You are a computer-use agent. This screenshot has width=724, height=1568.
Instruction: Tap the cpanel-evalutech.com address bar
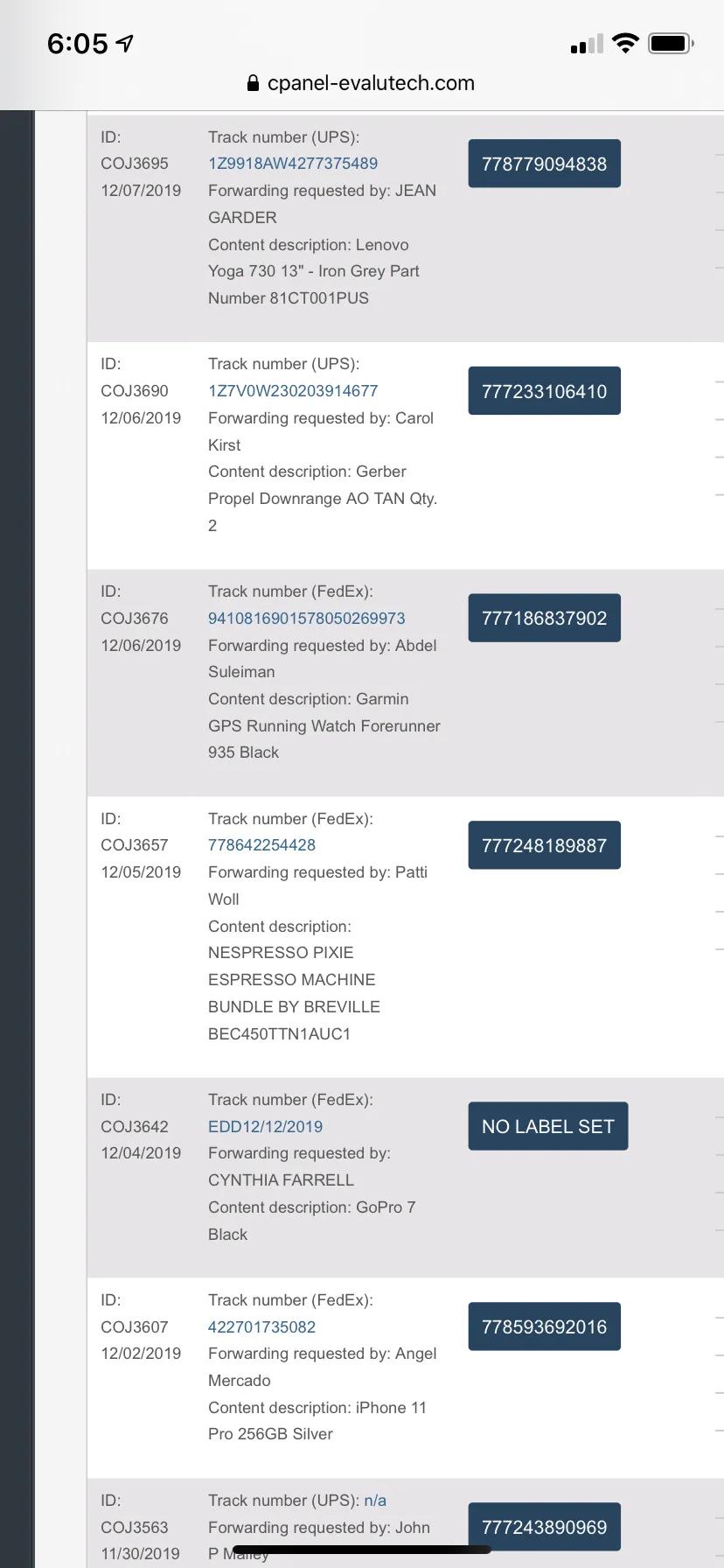click(361, 83)
